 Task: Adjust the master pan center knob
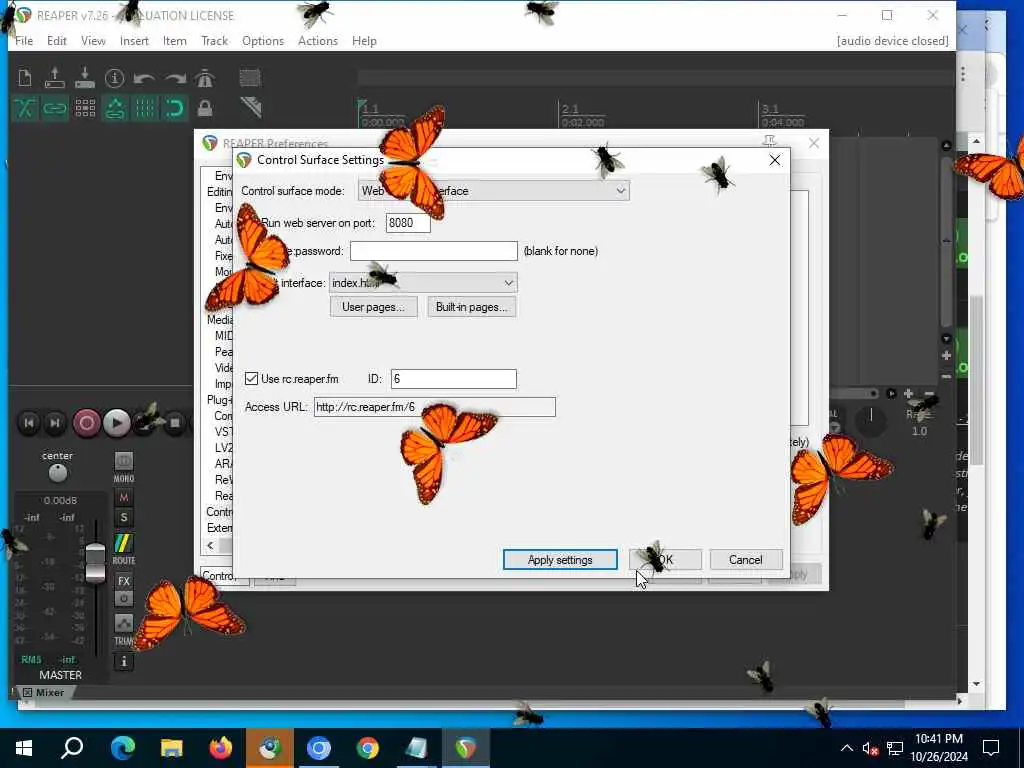tap(57, 472)
